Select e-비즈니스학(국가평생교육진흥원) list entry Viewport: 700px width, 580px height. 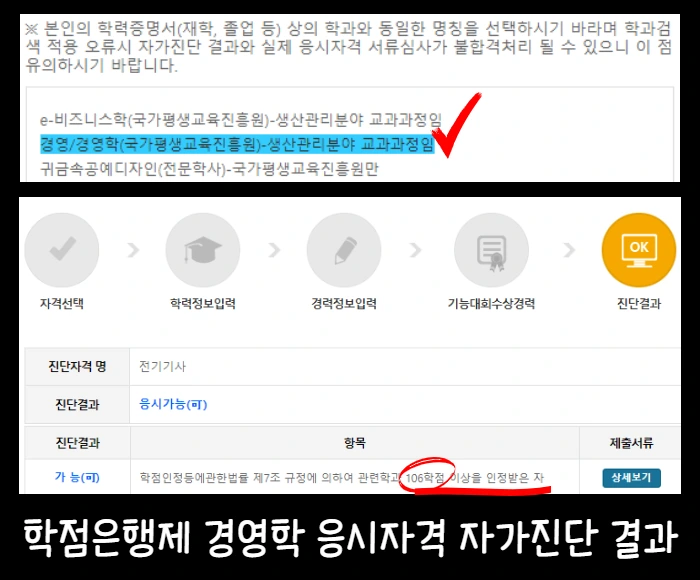coord(241,120)
